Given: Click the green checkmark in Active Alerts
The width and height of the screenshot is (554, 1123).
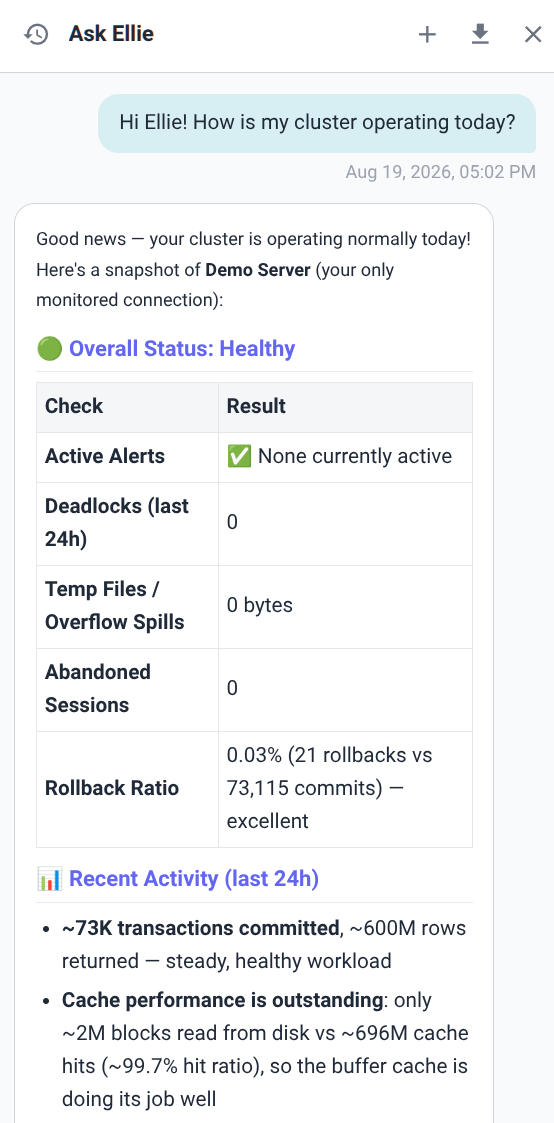Looking at the screenshot, I should [x=239, y=456].
